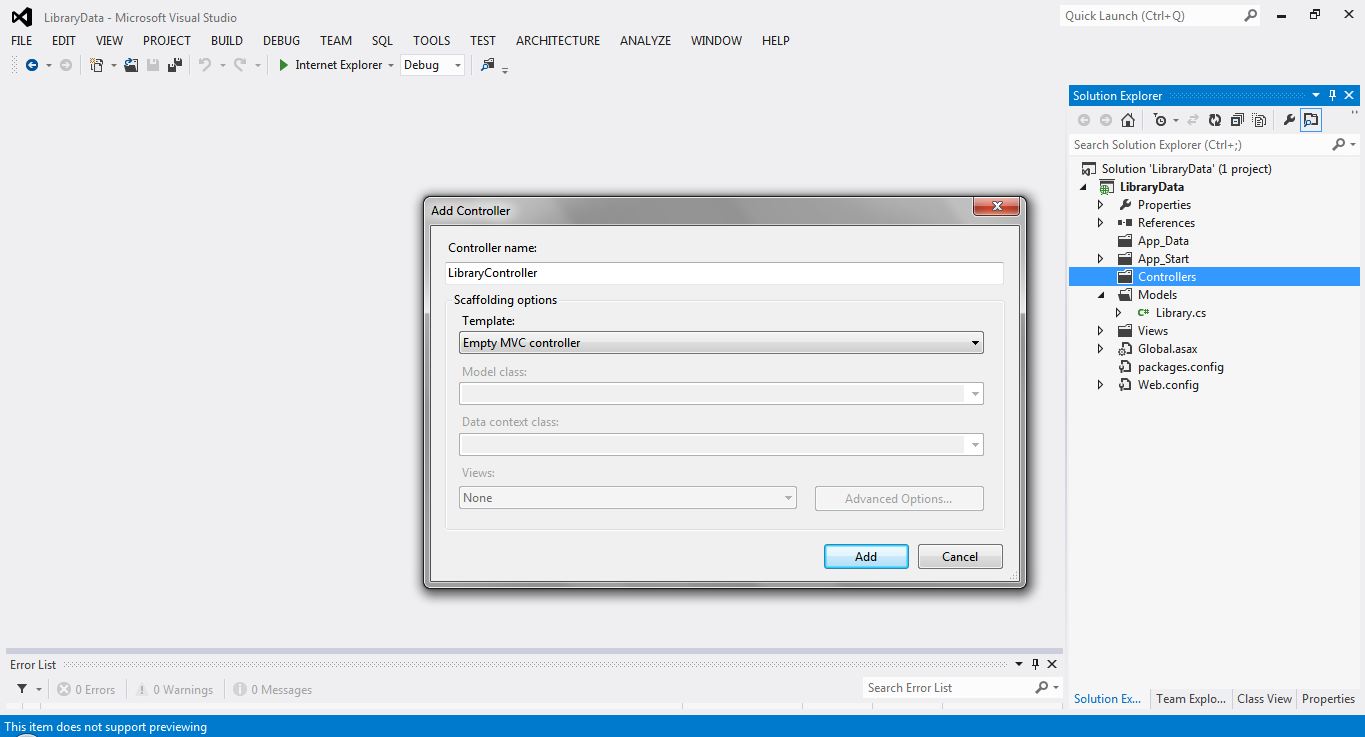
Task: Open the Template dropdown
Action: pyautogui.click(x=721, y=343)
